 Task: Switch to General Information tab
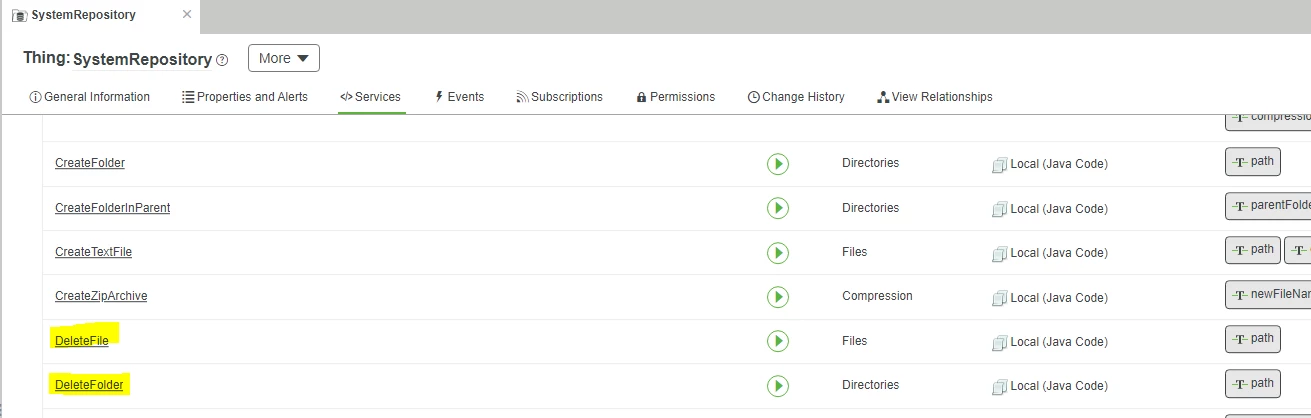click(x=90, y=97)
